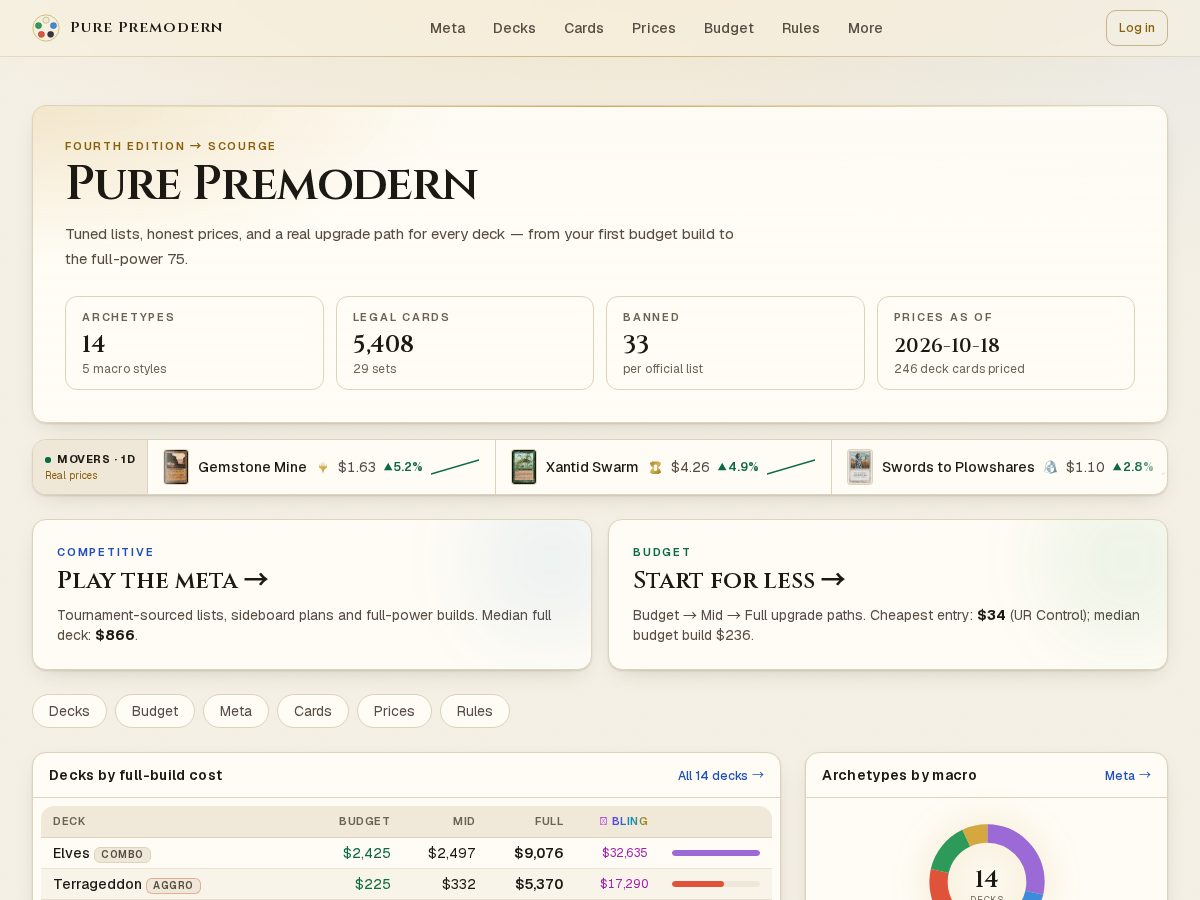Open the Meta nav menu item

pos(447,28)
